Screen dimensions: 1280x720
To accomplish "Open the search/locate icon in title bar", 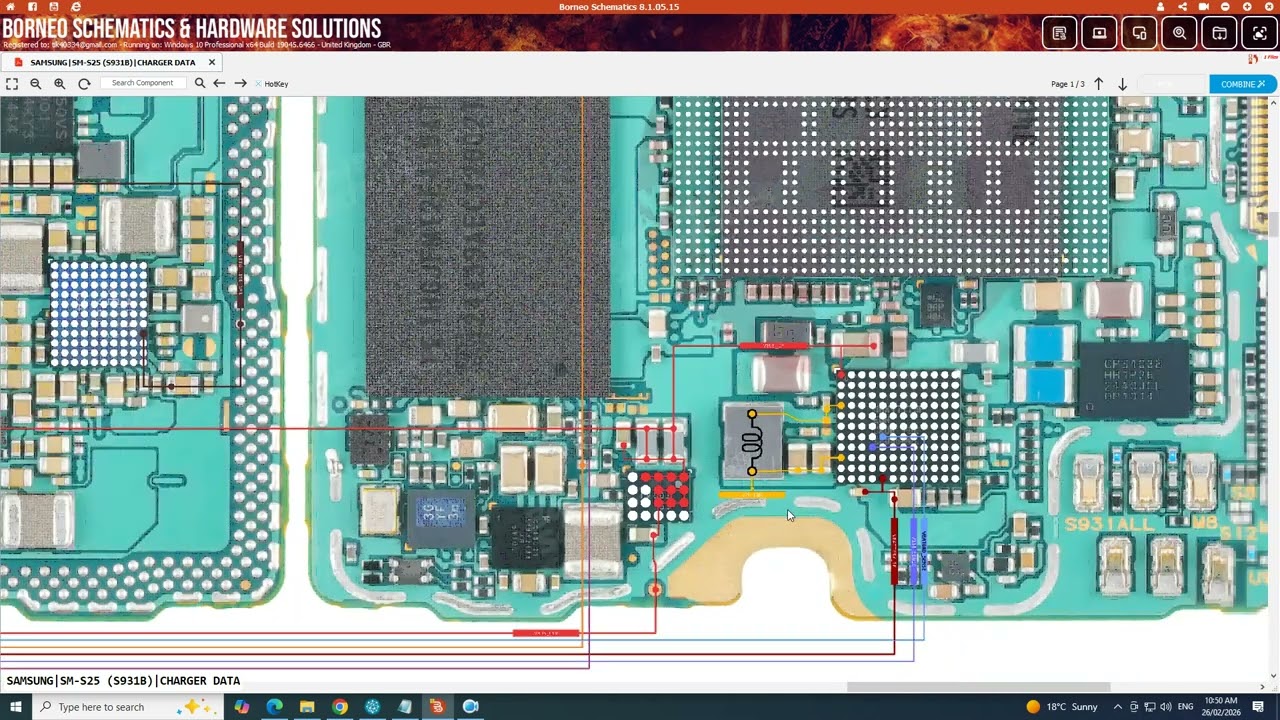I will [x=1179, y=33].
